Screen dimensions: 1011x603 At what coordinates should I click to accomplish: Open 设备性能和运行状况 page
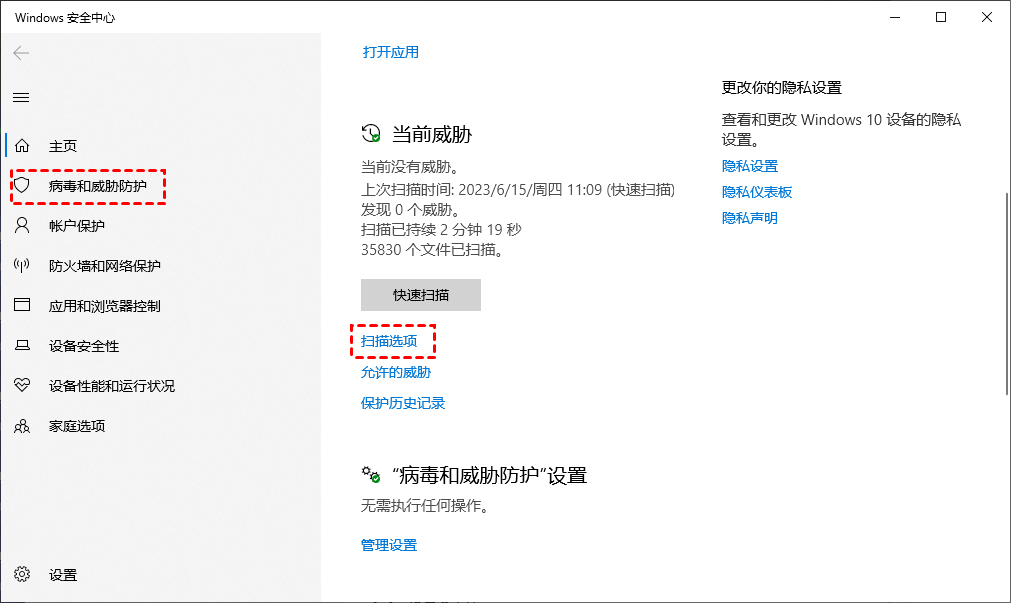[112, 386]
